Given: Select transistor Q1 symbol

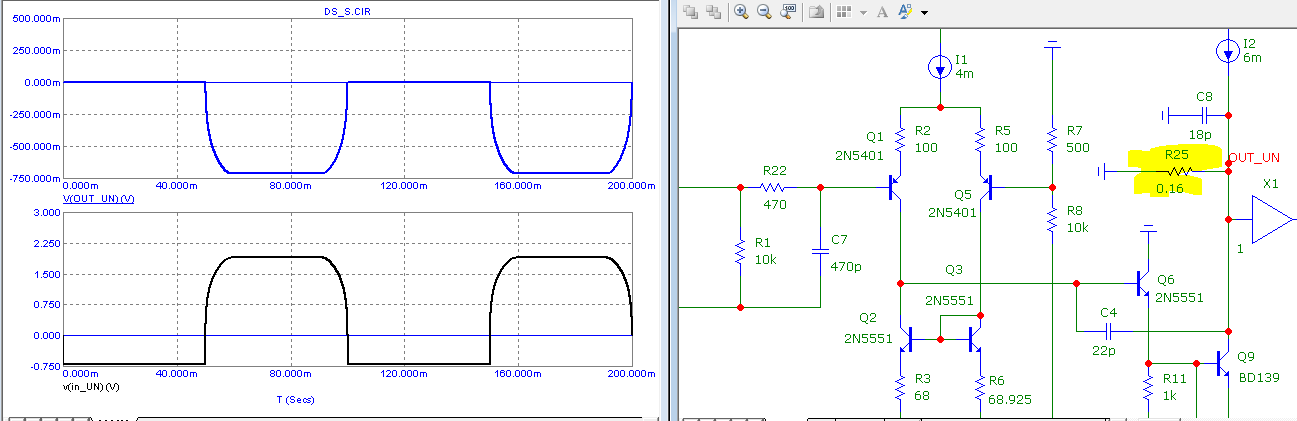Looking at the screenshot, I should point(894,188).
